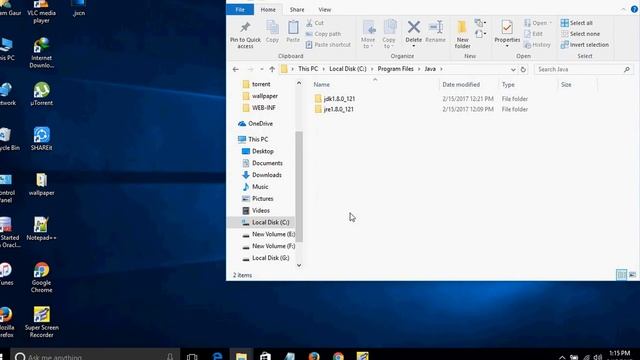Click Program Files breadcrumb
This screenshot has width=640, height=360.
[396, 69]
